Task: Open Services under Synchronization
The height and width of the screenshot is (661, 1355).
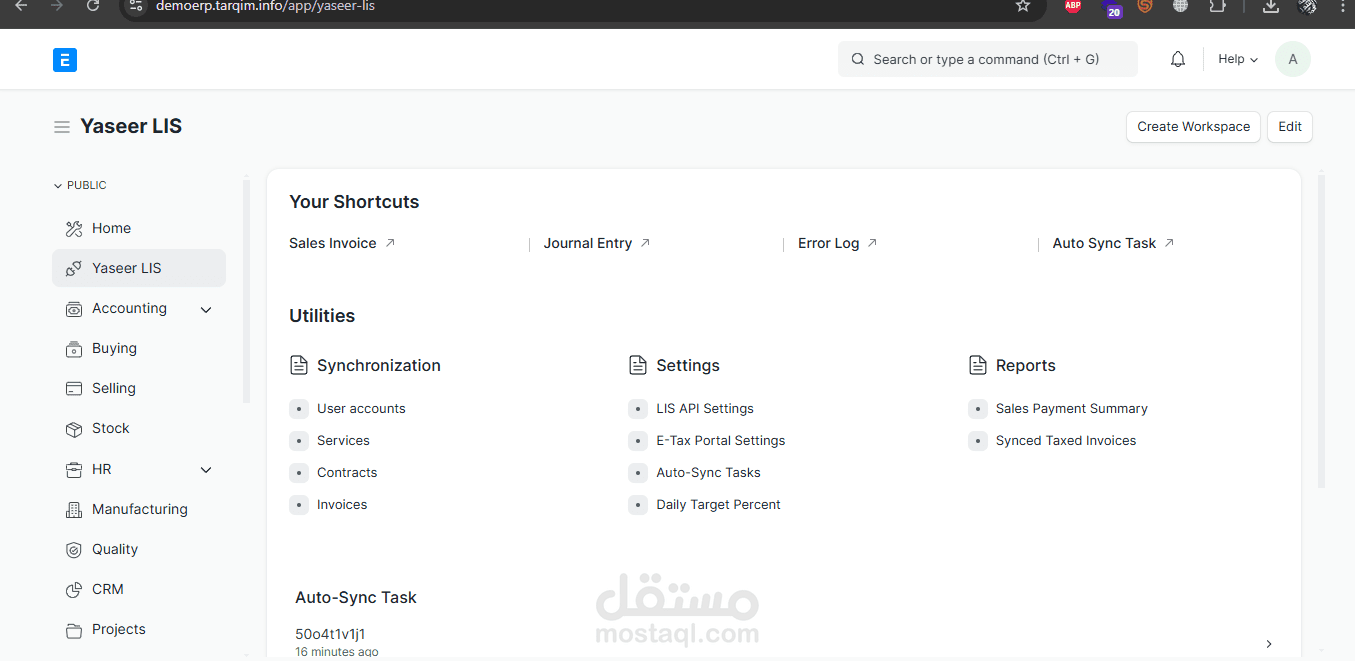Action: pyautogui.click(x=343, y=441)
